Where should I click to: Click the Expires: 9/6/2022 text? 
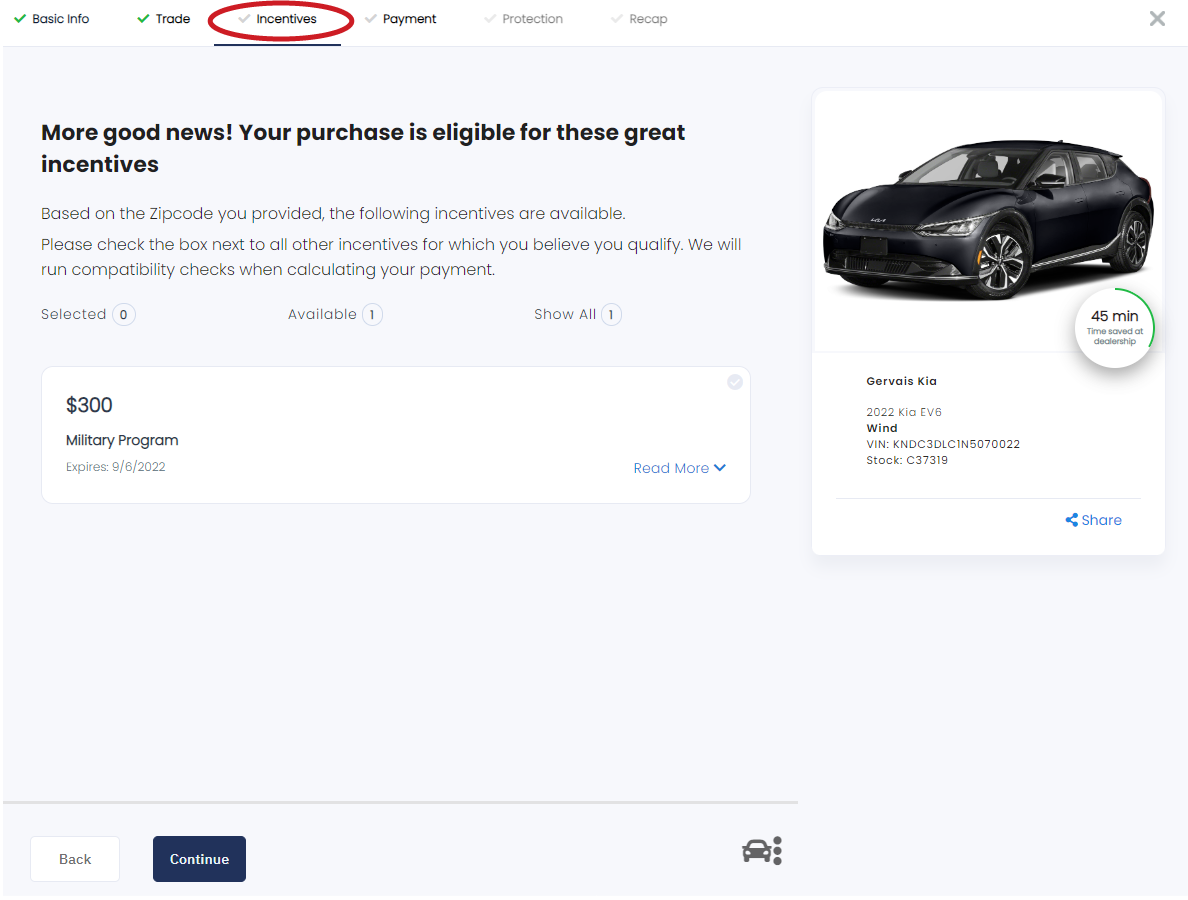(115, 467)
